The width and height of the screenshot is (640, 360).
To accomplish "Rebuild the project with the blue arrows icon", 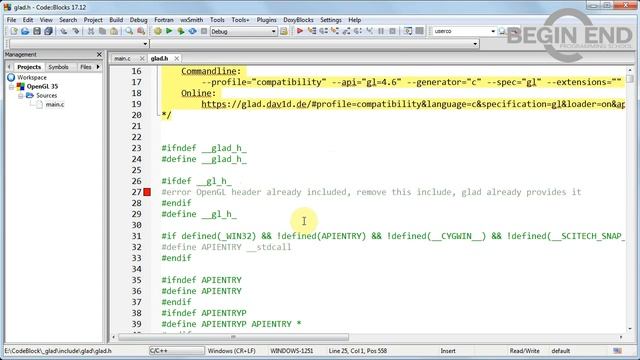I will [x=192, y=31].
